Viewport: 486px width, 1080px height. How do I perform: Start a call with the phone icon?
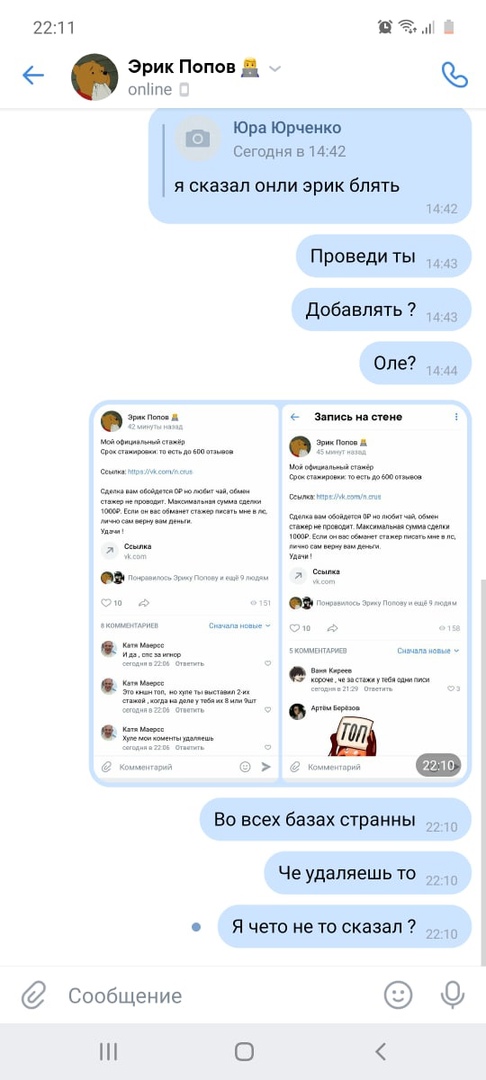pyautogui.click(x=454, y=75)
